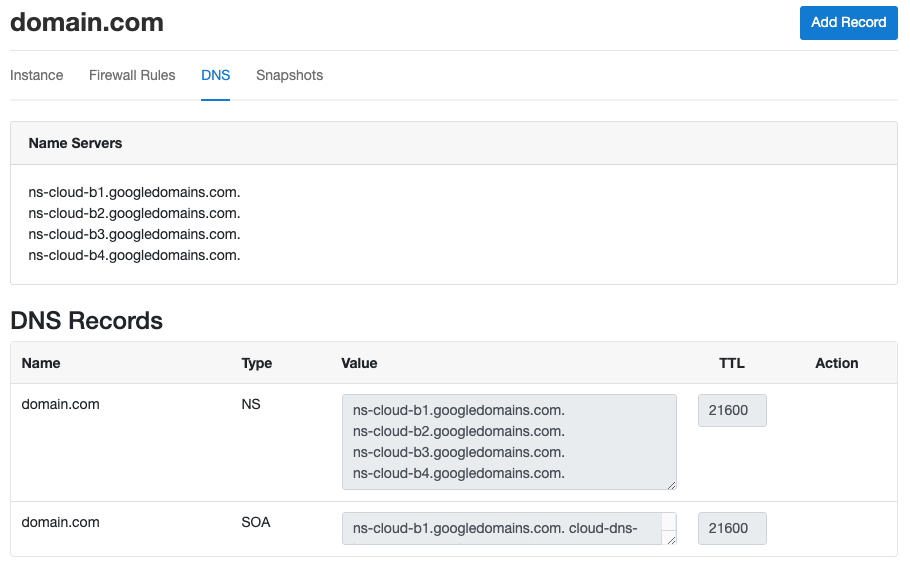
Task: Select the DNS tab
Action: tap(215, 75)
